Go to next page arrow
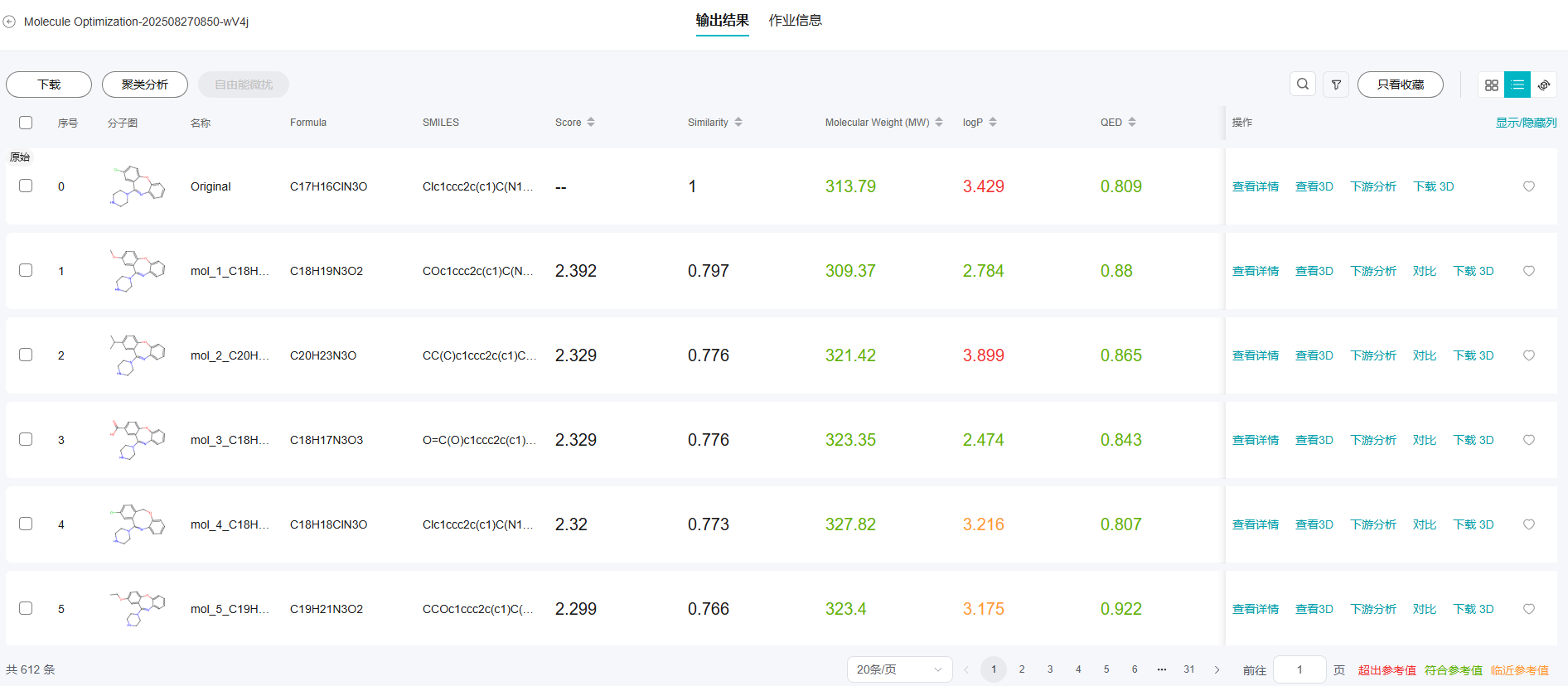Viewport: 1568px width, 686px height. coord(1217,669)
